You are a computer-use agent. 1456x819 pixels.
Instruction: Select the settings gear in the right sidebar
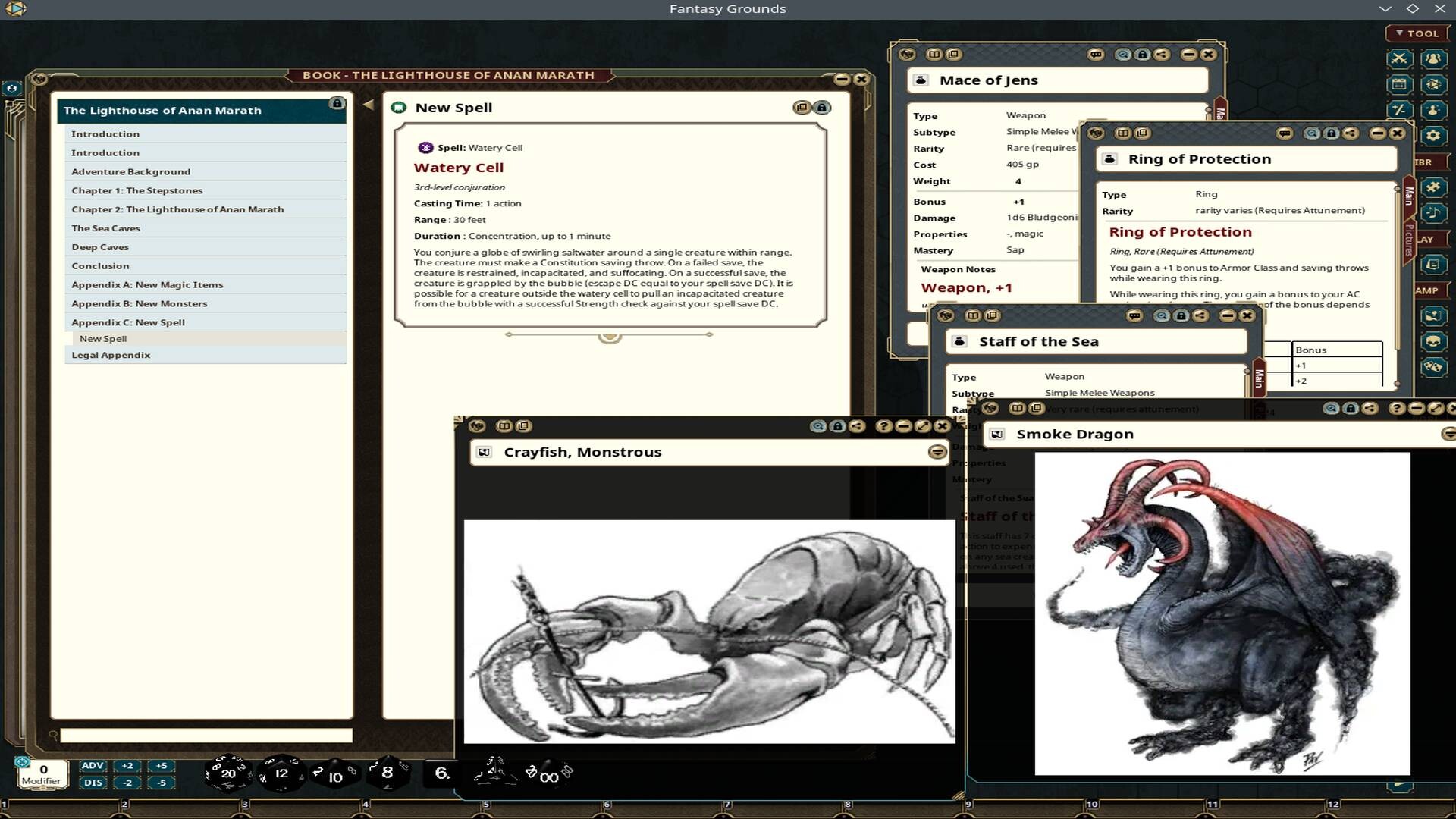tap(1432, 133)
